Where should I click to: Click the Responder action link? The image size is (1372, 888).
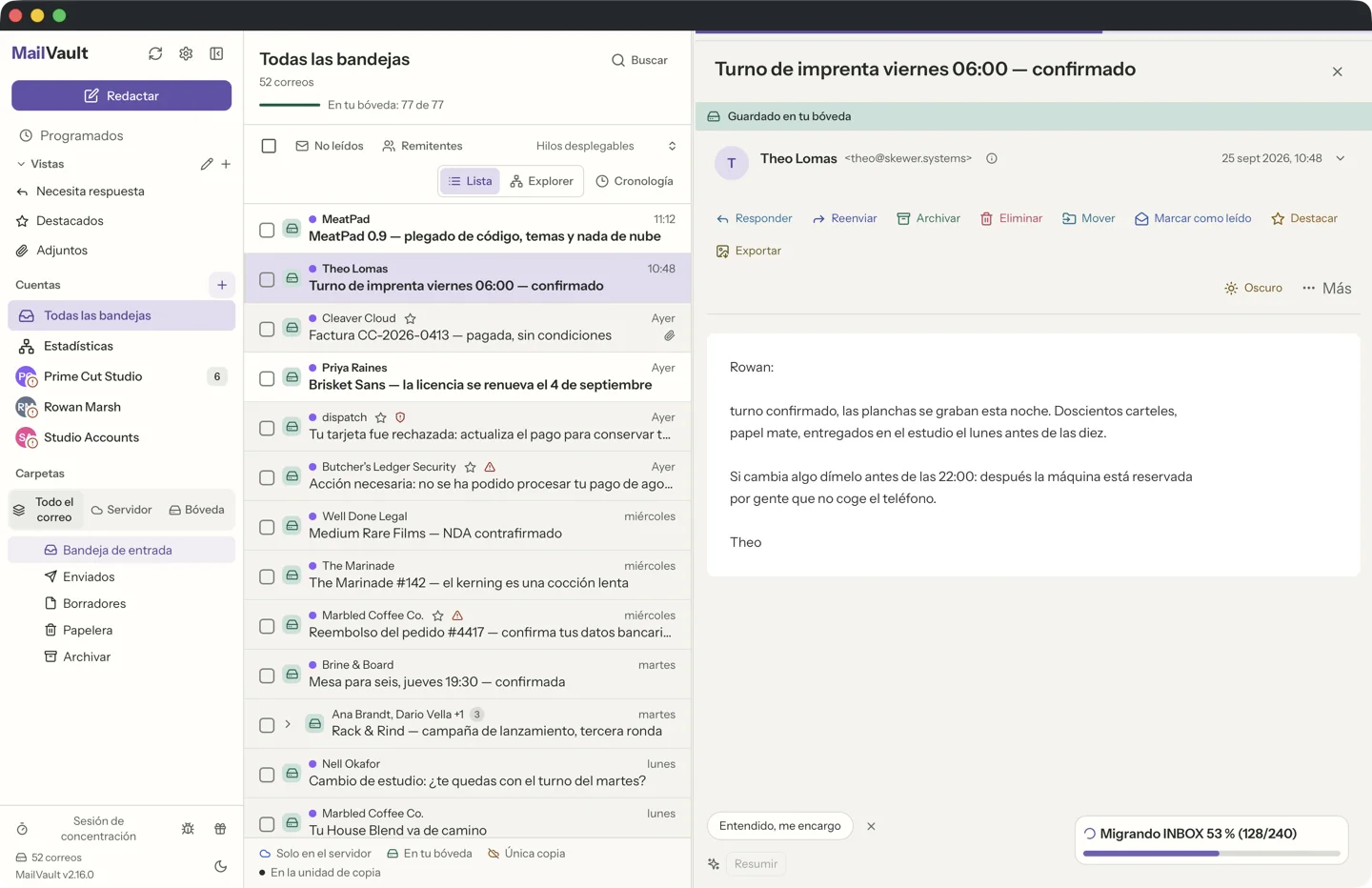[755, 218]
